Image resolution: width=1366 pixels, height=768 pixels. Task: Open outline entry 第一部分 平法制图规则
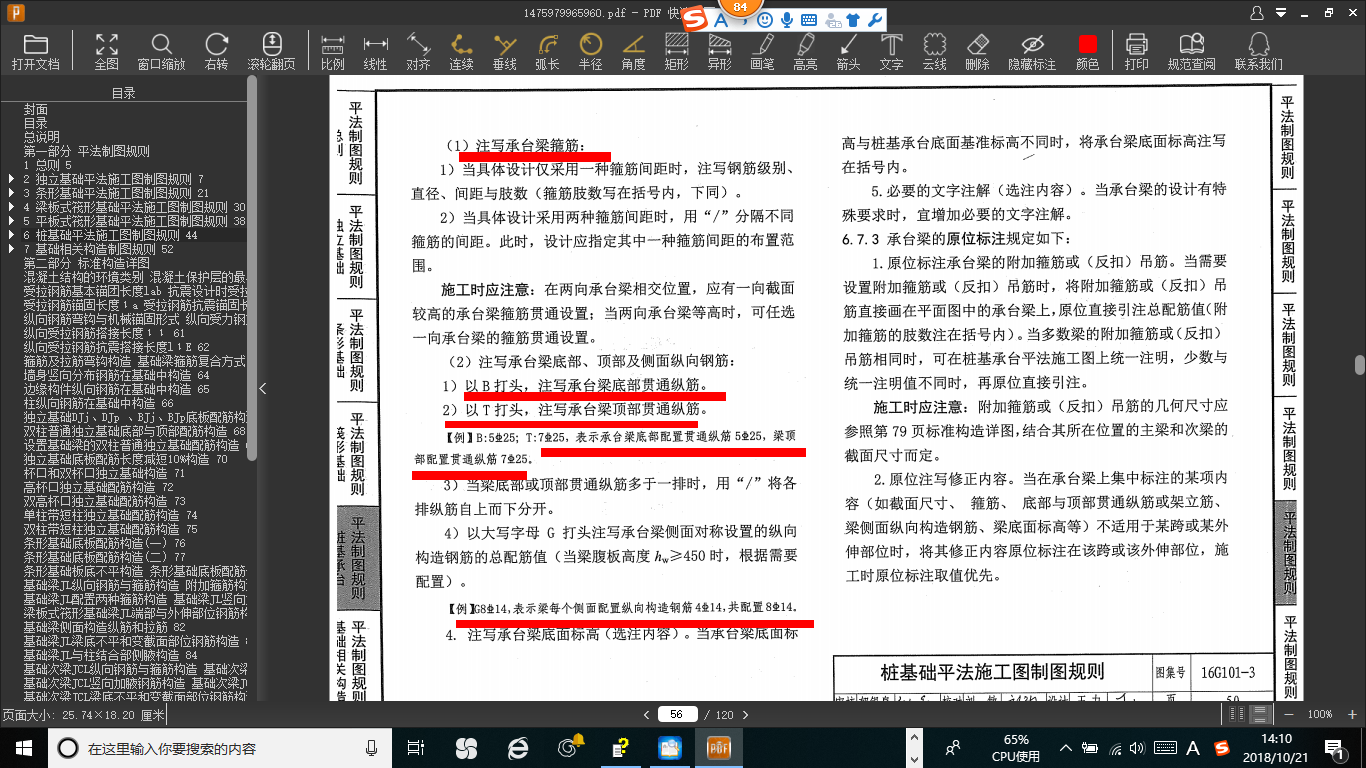86,151
